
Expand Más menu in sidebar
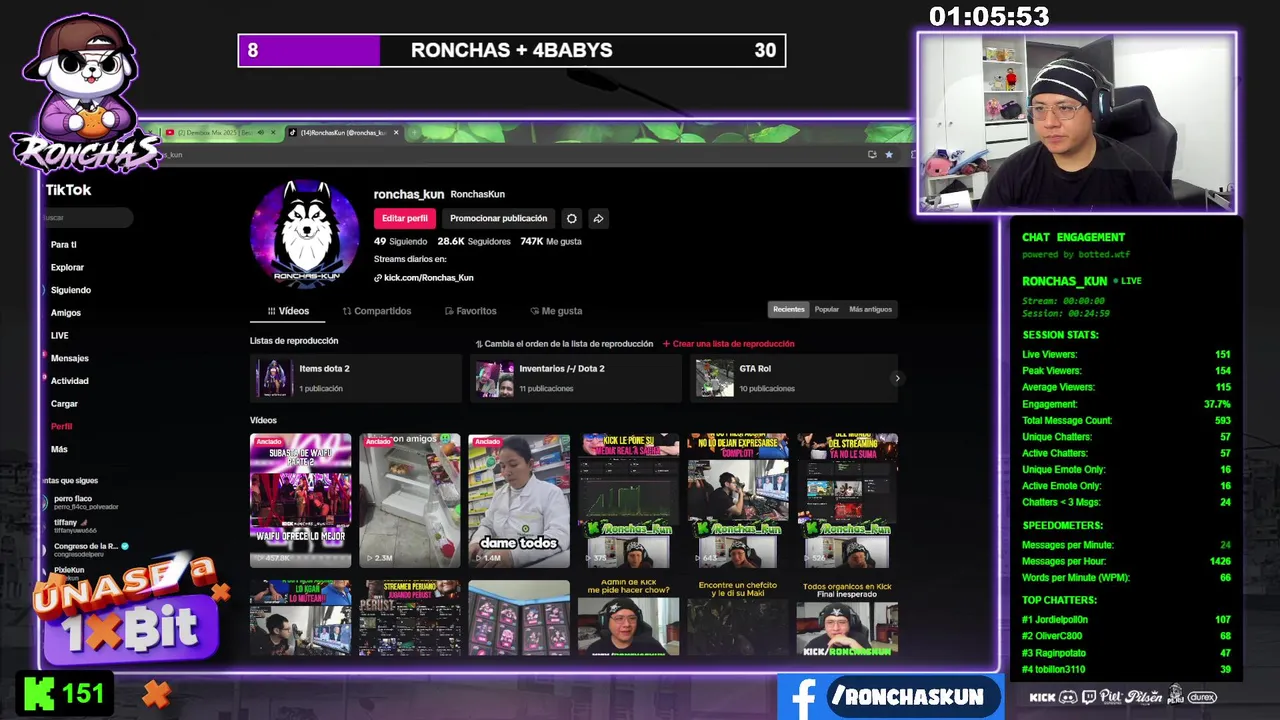point(59,450)
